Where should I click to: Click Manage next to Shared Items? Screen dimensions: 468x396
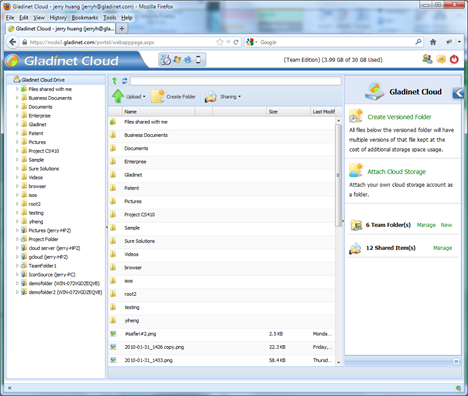[x=443, y=248]
